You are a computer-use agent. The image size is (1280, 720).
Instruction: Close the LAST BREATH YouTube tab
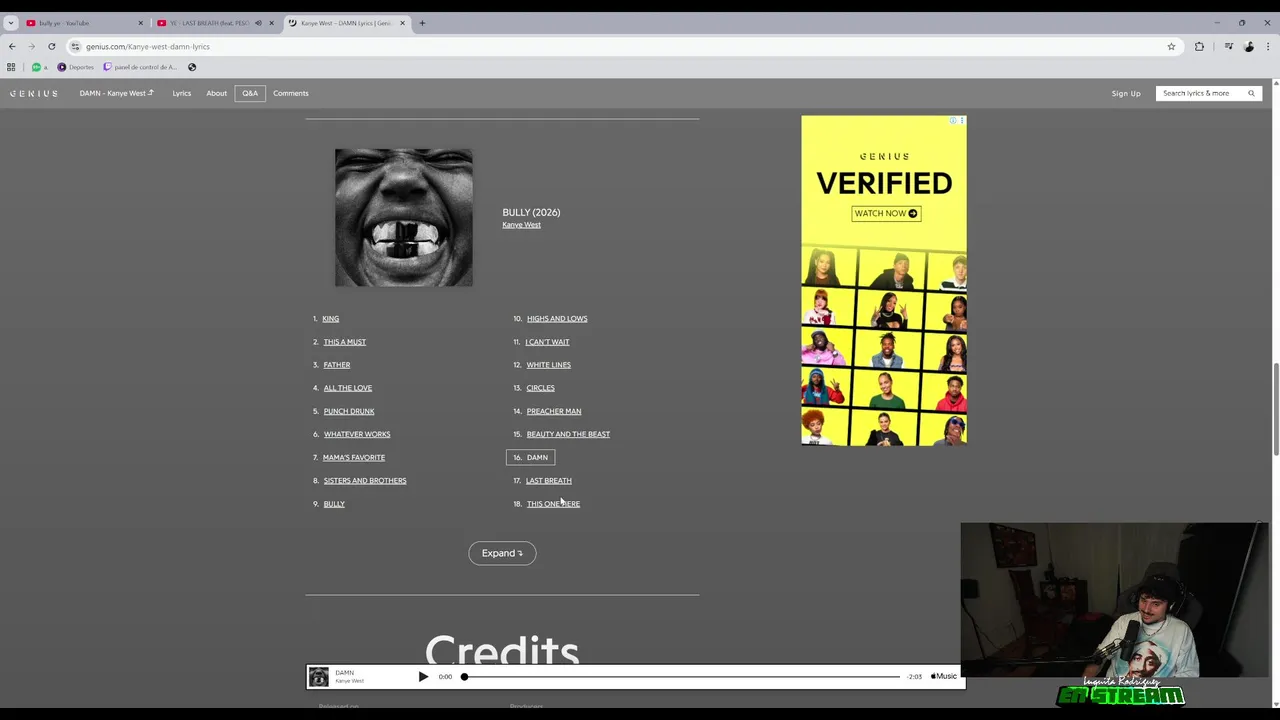tap(271, 23)
